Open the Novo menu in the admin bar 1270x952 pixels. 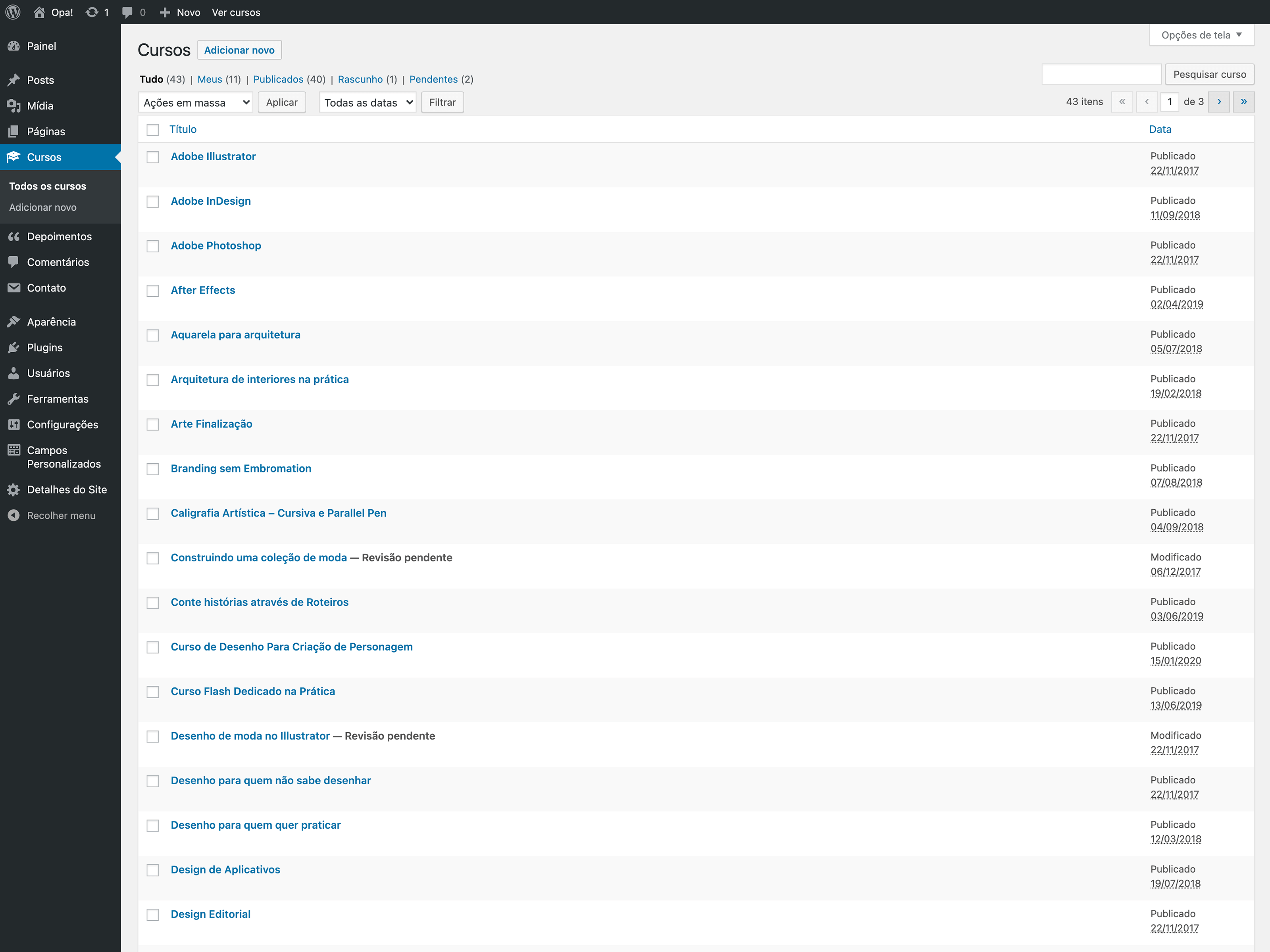[x=180, y=12]
